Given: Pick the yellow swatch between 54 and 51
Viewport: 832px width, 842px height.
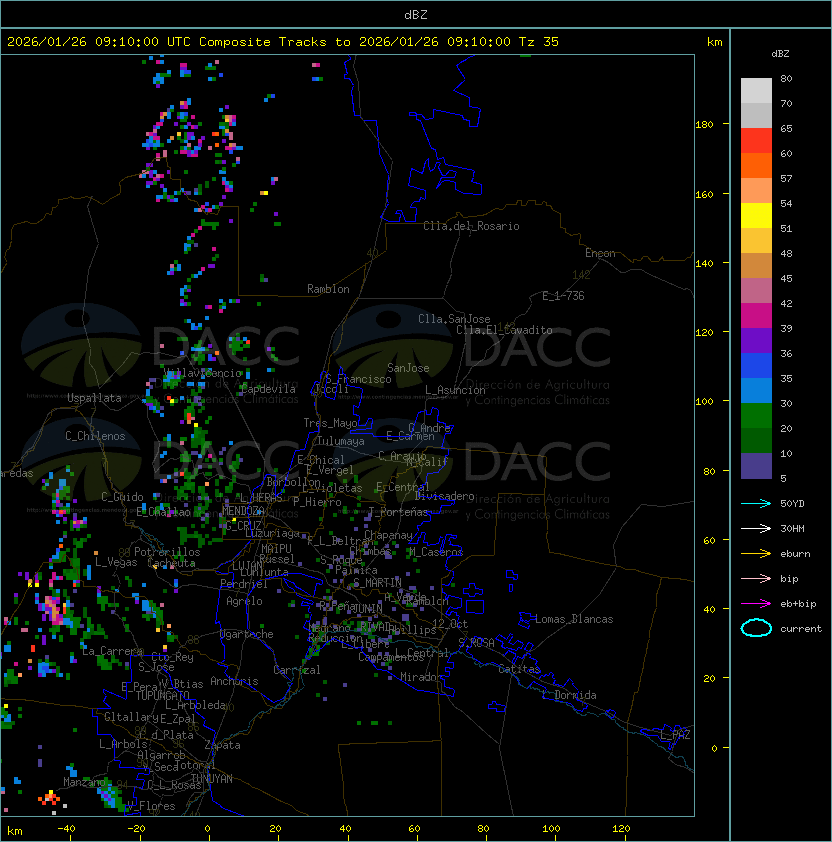Looking at the screenshot, I should click(756, 216).
